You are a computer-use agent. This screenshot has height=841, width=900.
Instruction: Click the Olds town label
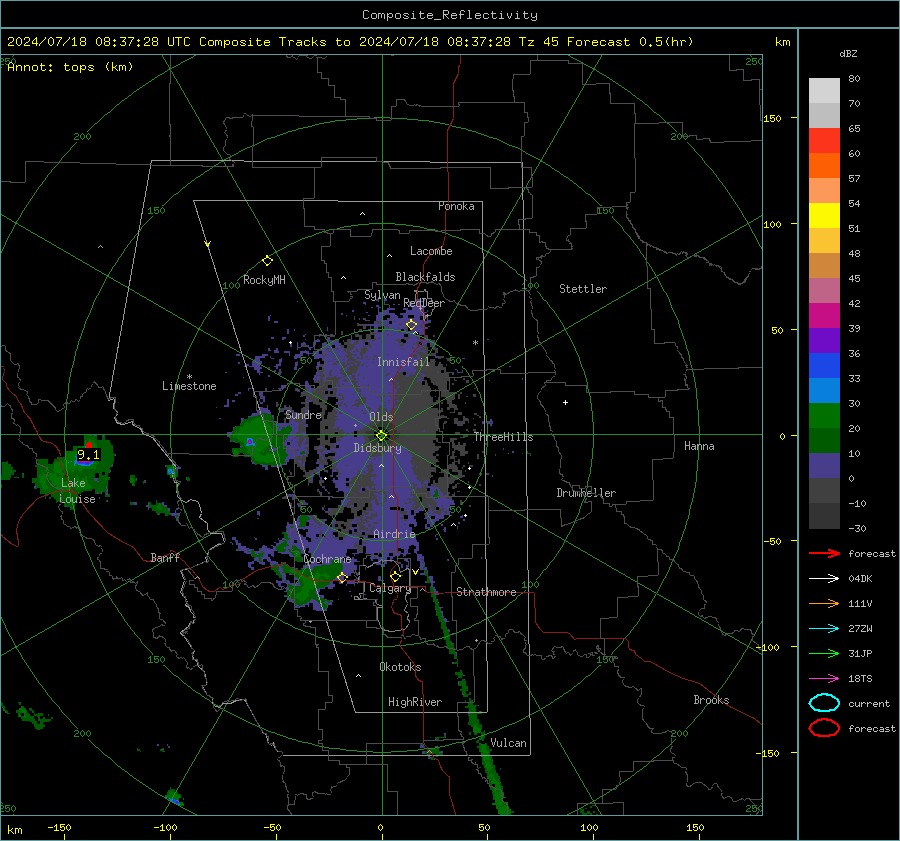[x=381, y=417]
